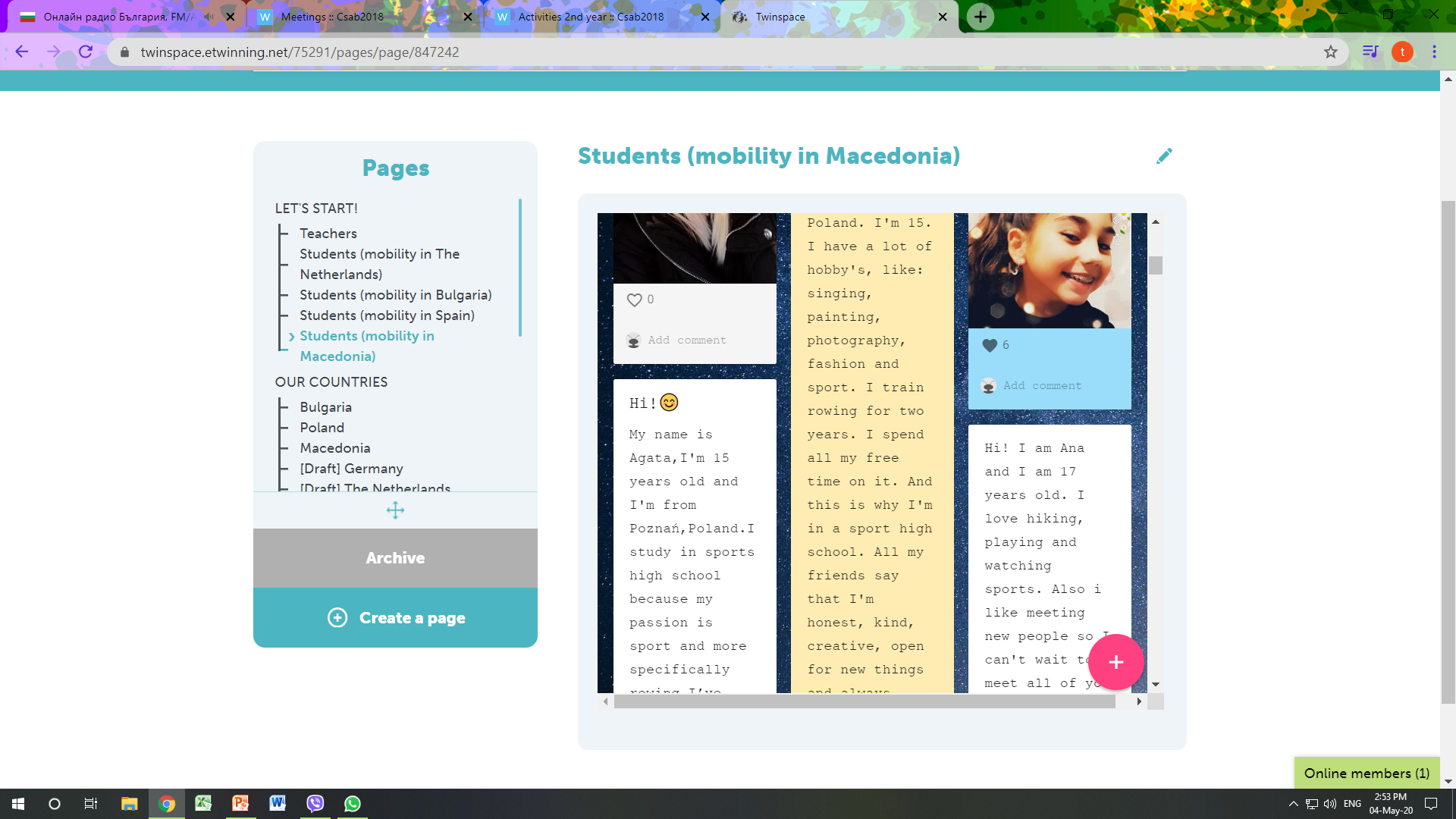The image size is (1456, 819).
Task: Click horizontal scrollbar of the padlet board
Action: [864, 702]
